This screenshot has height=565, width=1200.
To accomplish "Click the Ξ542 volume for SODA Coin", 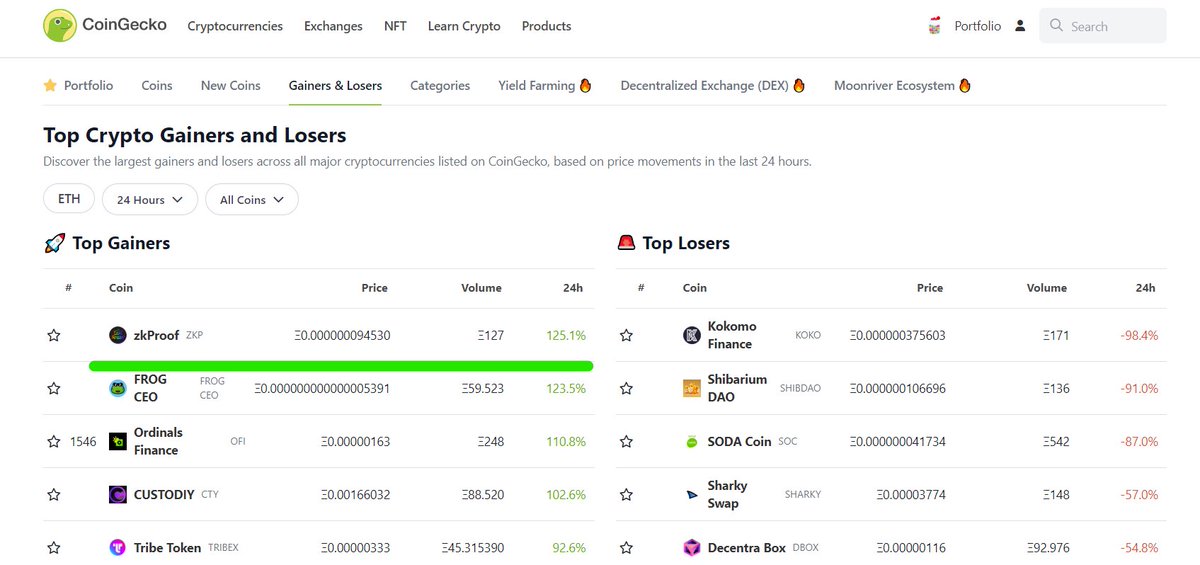I will coord(1055,441).
